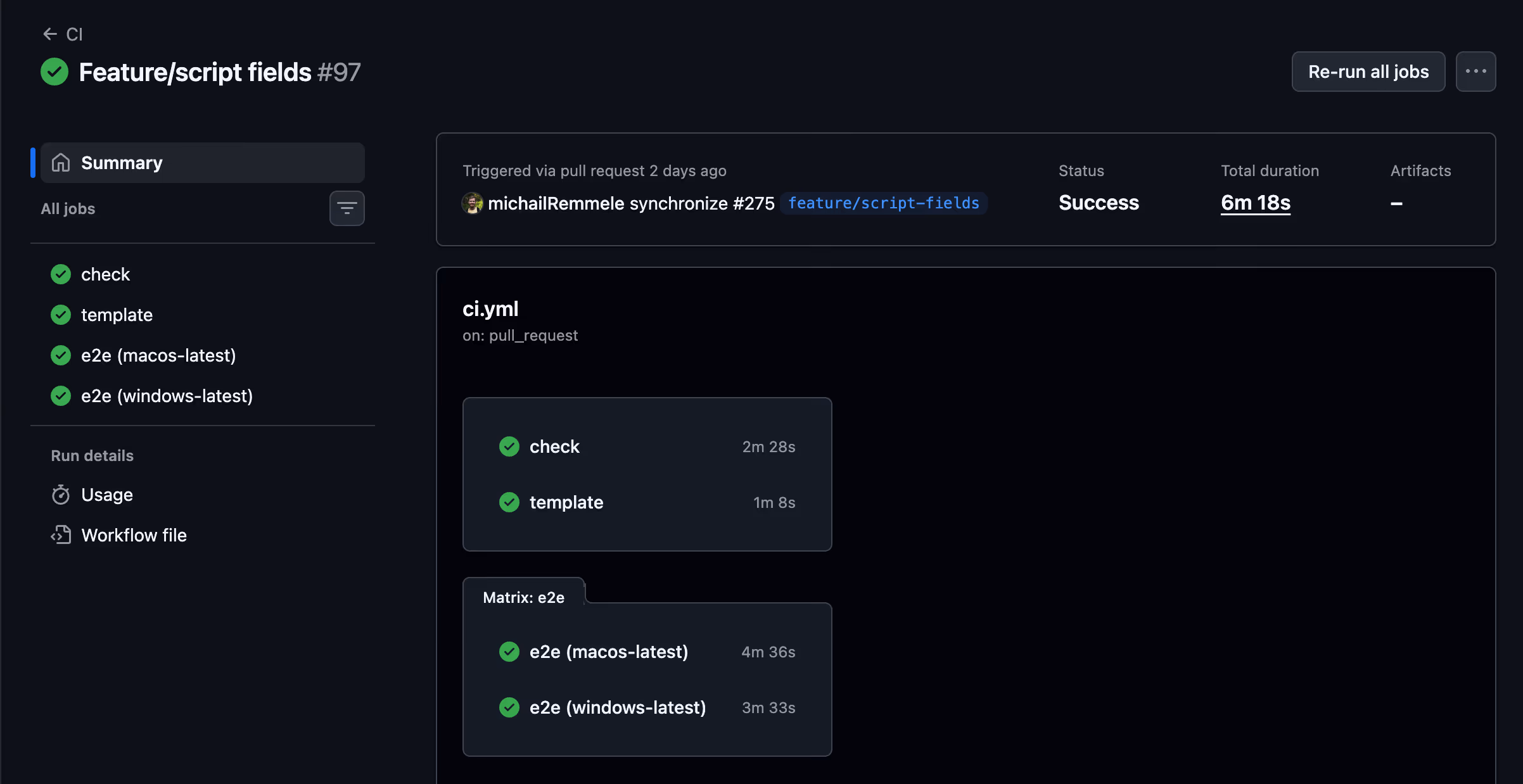Click the 3m 33s duration of e2e windows

tap(768, 707)
